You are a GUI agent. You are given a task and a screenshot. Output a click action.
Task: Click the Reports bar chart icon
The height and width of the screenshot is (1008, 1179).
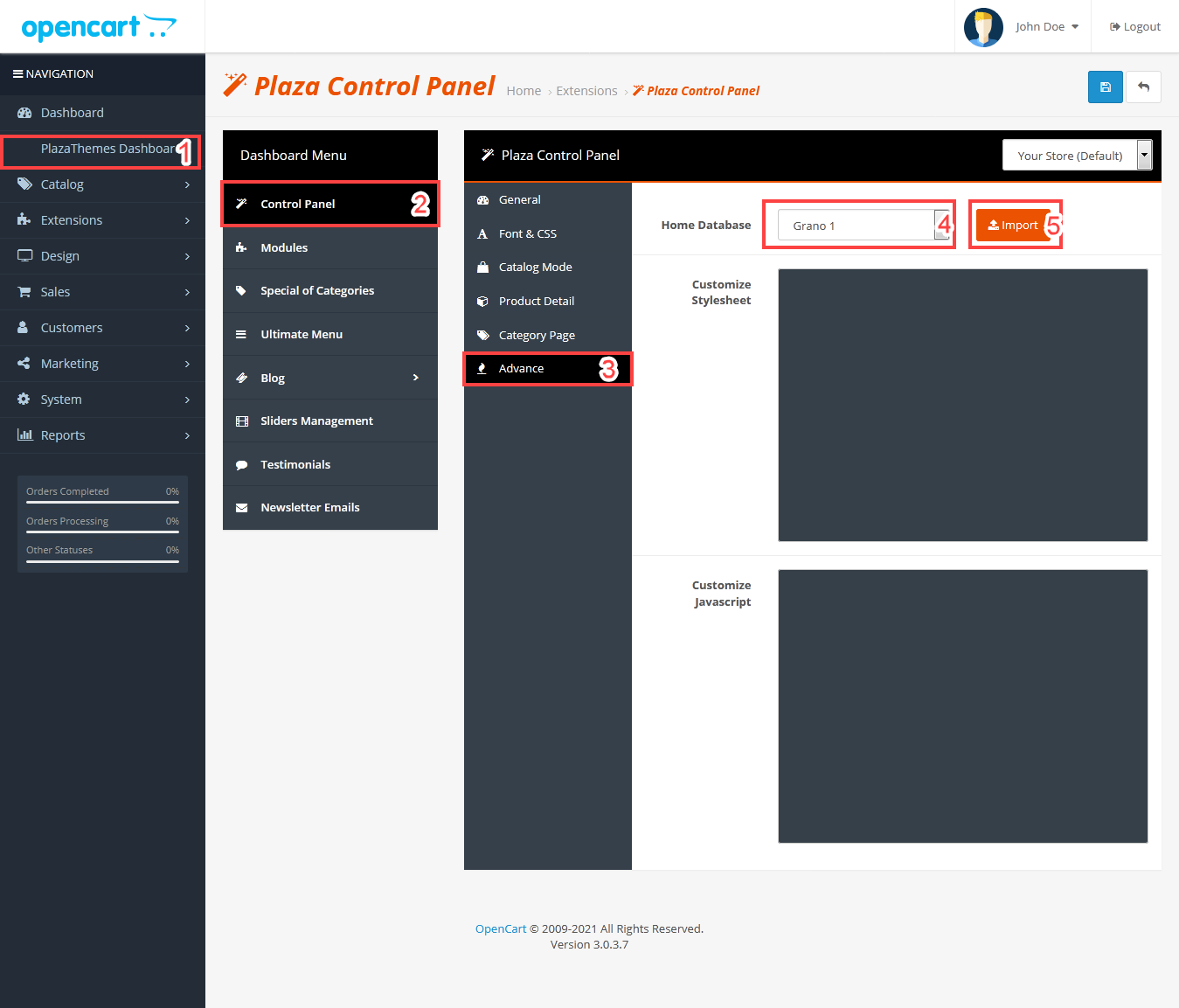point(24,435)
